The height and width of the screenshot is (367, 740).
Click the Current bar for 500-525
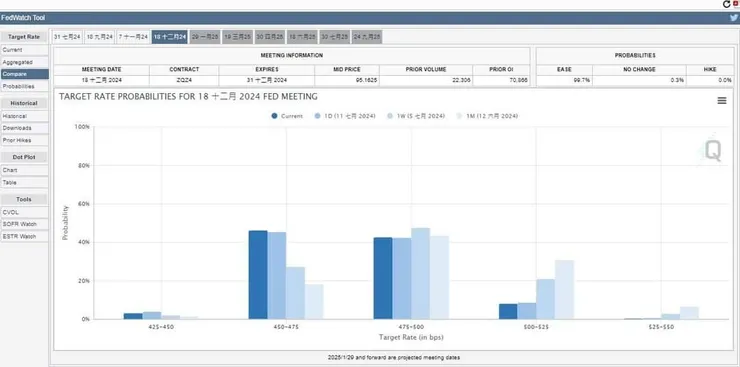pyautogui.click(x=508, y=311)
